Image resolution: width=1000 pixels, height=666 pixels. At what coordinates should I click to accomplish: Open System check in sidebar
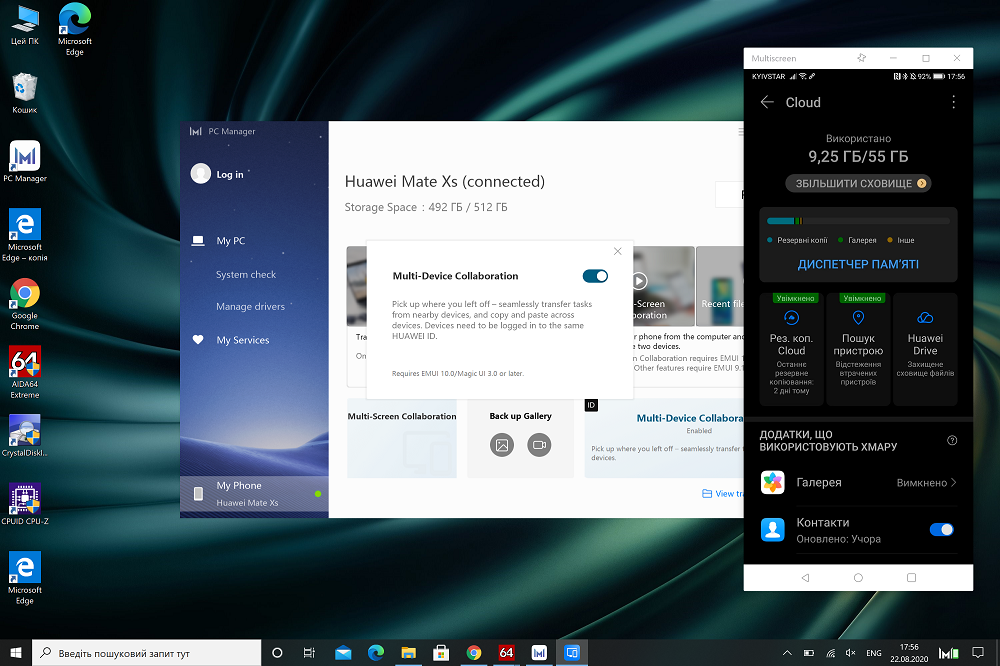tap(246, 274)
